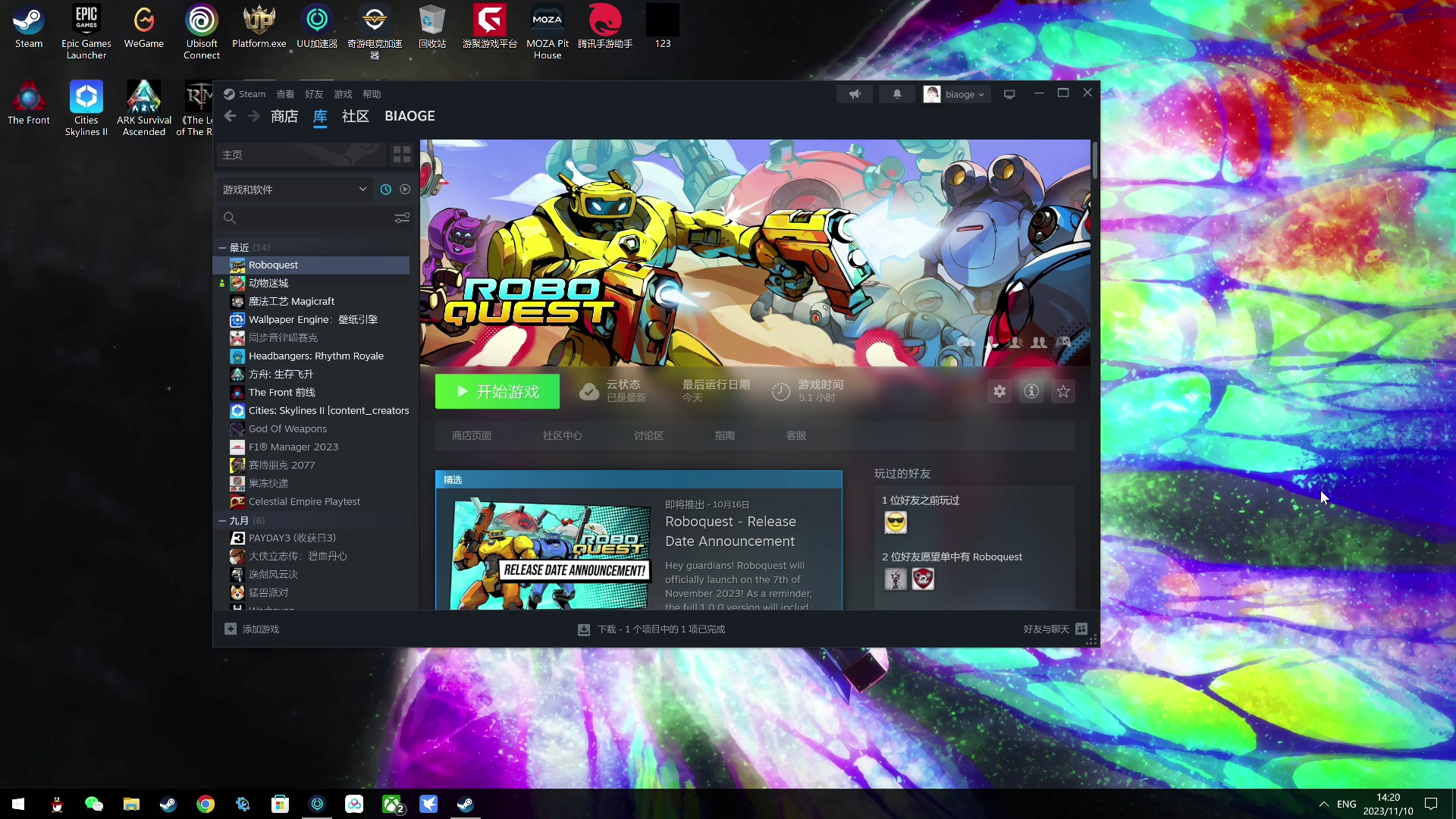Select The Front 前线 in library list
This screenshot has width=1456, height=819.
coord(318,392)
